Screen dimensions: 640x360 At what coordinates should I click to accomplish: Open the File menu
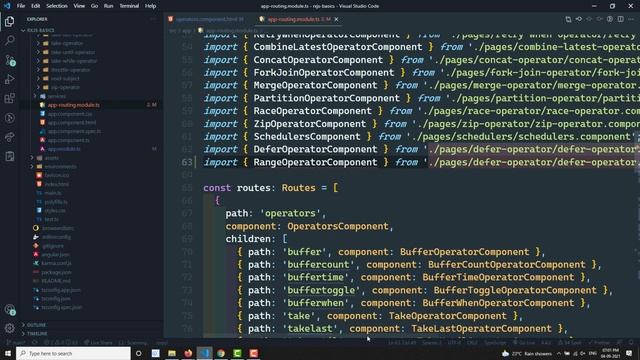pyautogui.click(x=21, y=6)
